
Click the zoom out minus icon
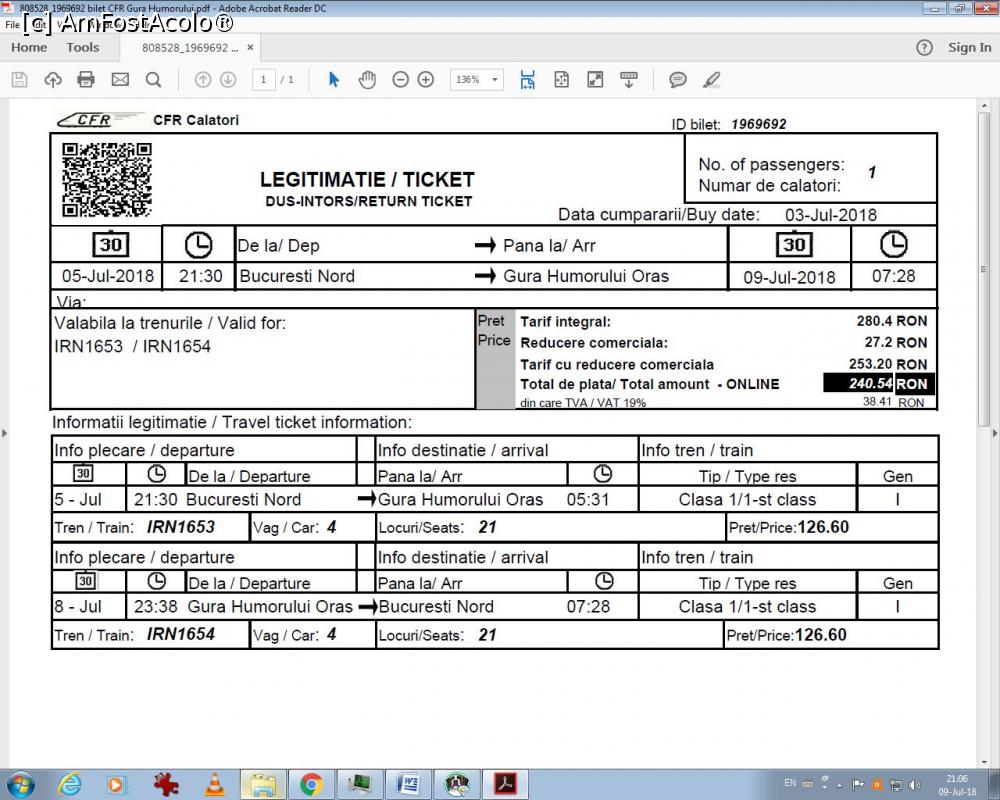[400, 80]
